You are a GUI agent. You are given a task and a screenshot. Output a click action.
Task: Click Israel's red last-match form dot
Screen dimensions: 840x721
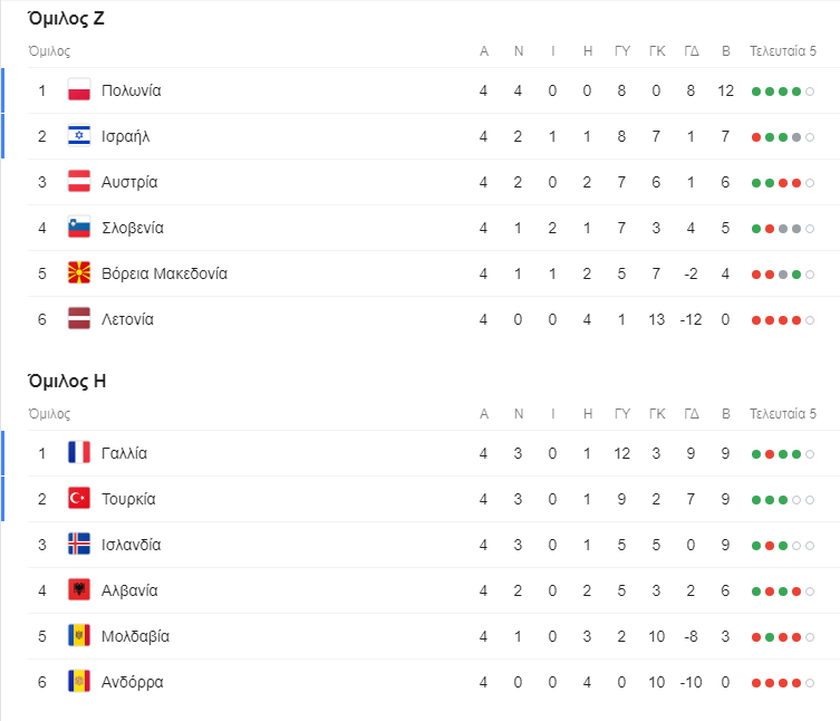(x=756, y=138)
